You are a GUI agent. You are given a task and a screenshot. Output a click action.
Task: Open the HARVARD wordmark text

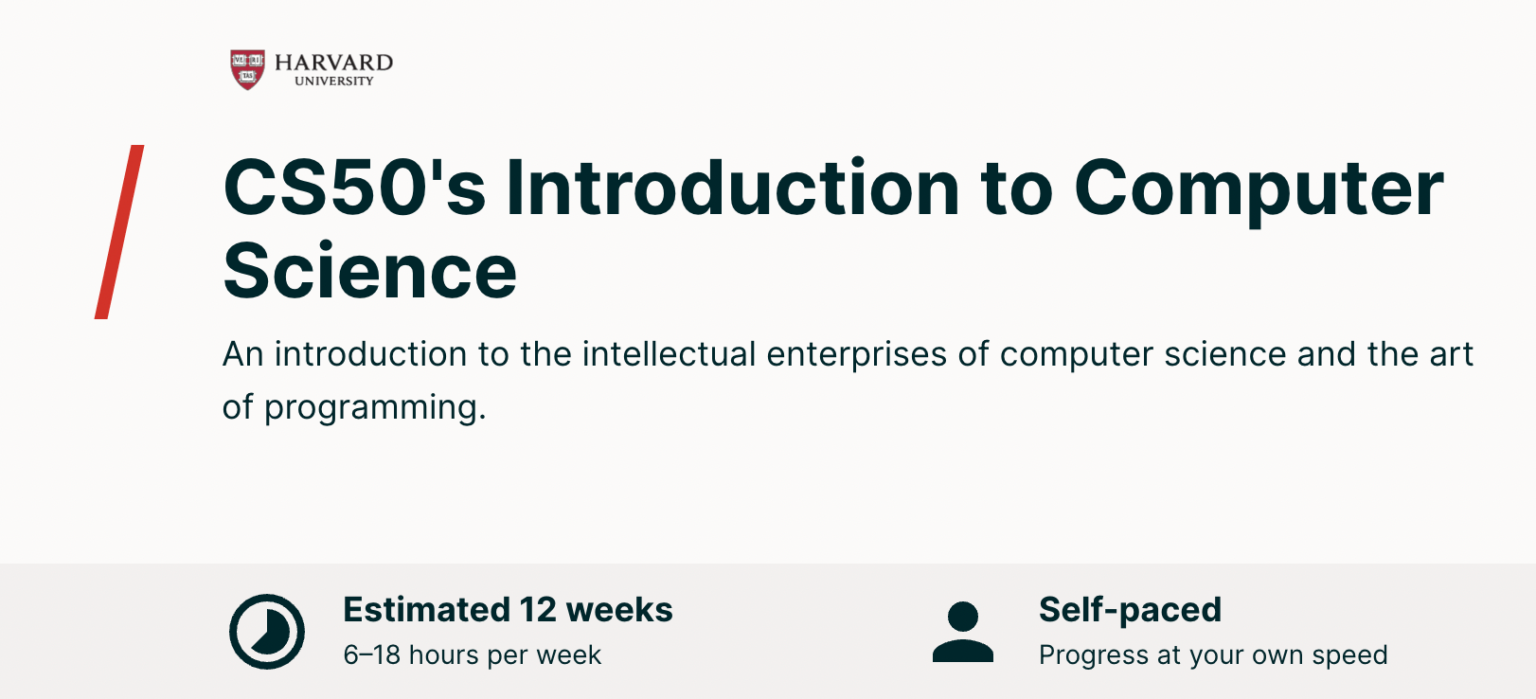pos(333,62)
